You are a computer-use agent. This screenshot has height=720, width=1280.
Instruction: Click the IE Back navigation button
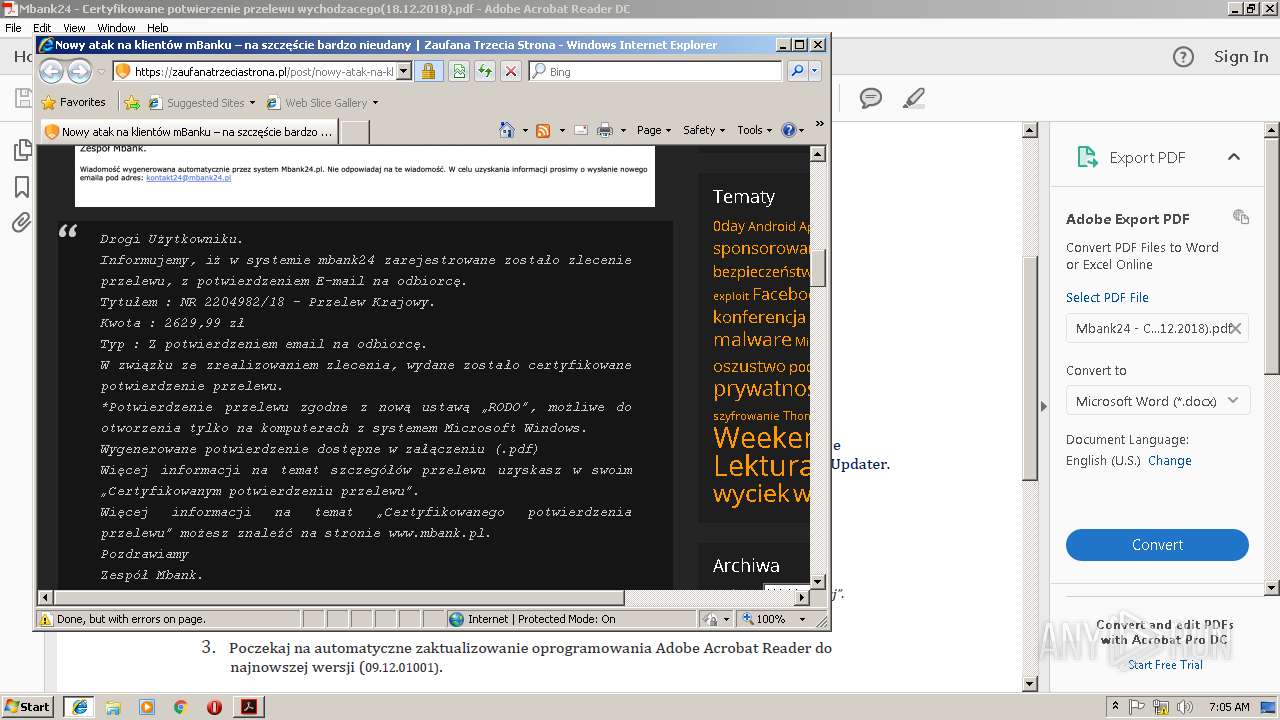click(x=52, y=71)
